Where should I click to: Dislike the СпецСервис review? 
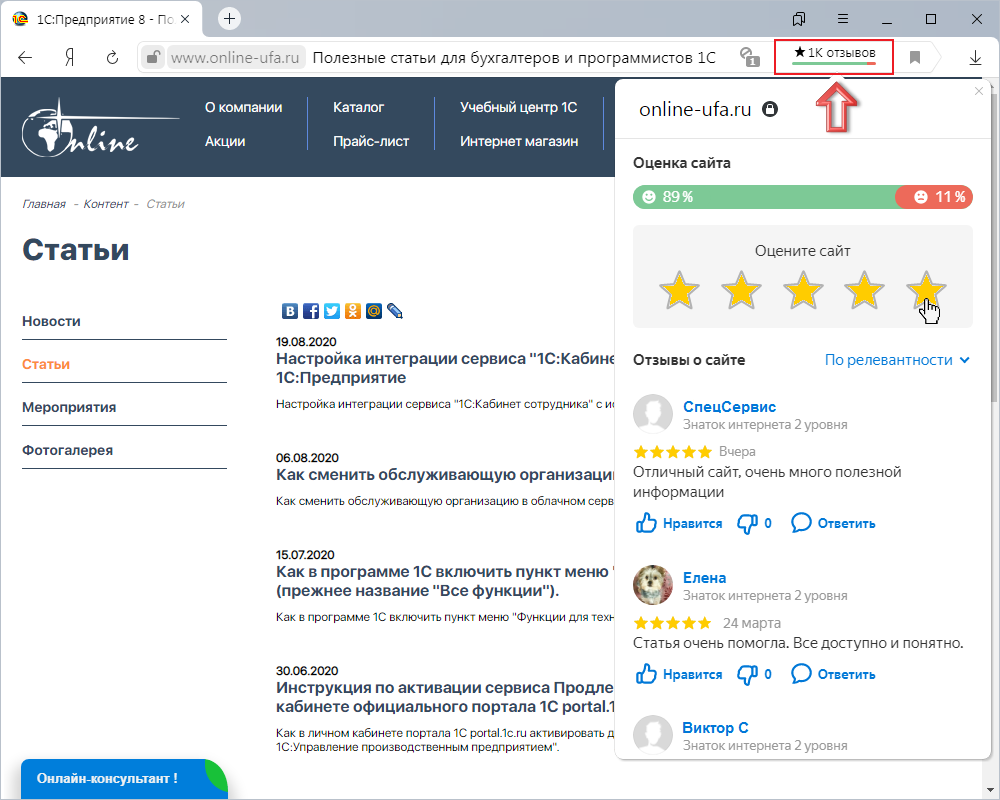pyautogui.click(x=754, y=523)
